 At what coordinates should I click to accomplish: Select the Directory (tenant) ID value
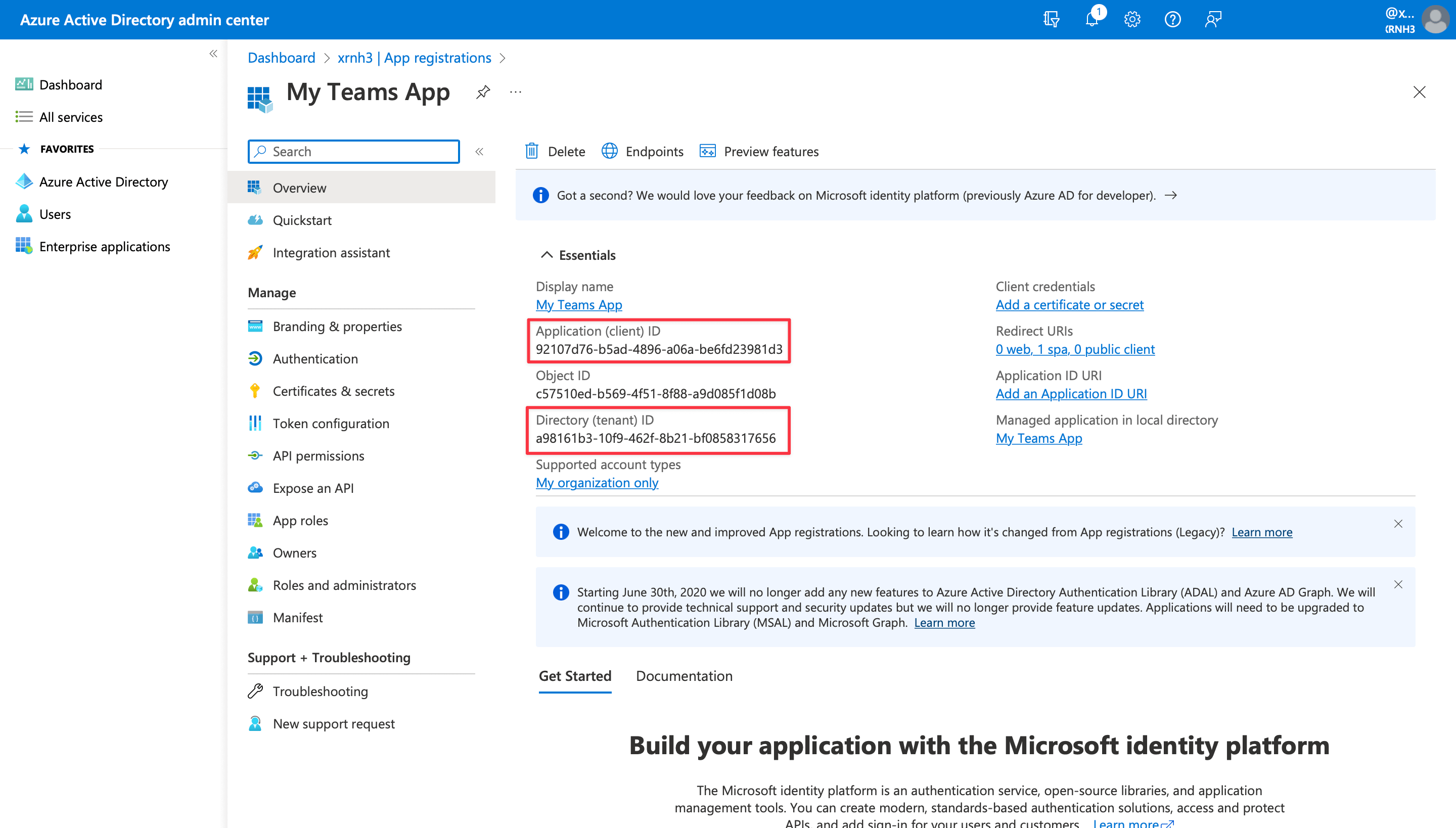655,438
